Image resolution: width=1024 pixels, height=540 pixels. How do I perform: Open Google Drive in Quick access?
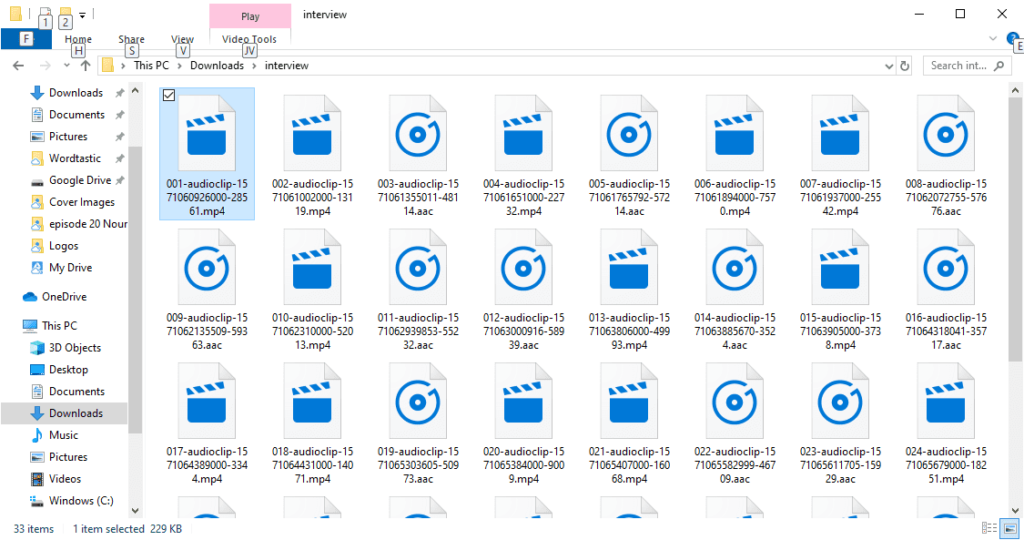[x=80, y=180]
